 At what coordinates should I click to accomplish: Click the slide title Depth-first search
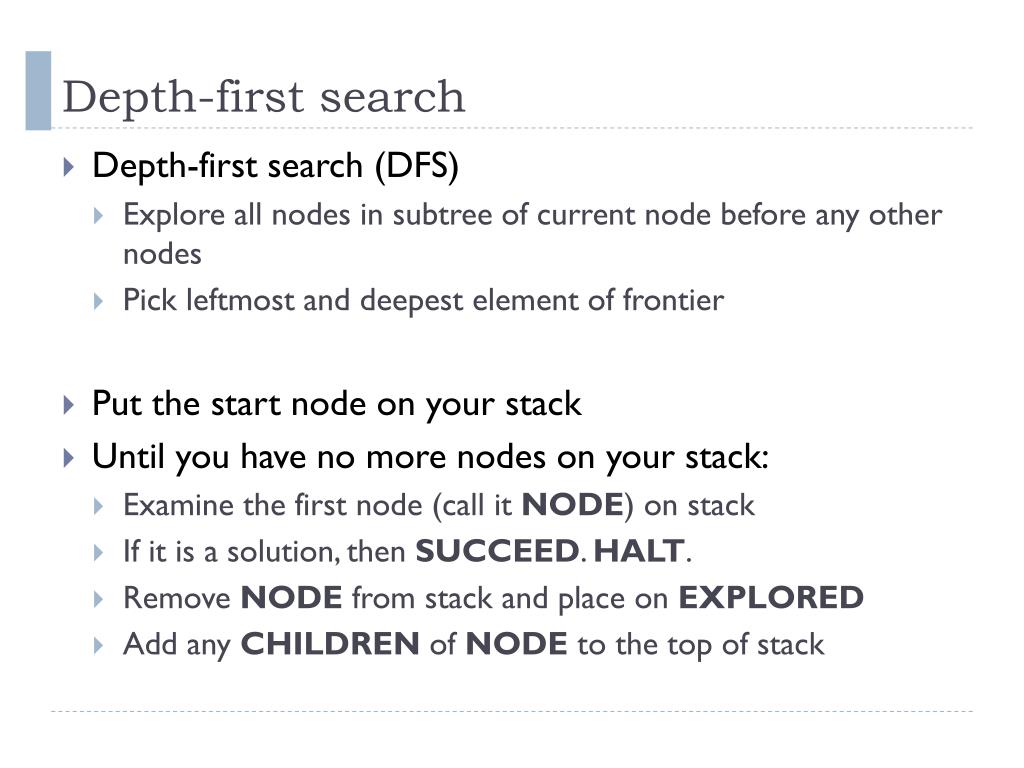pyautogui.click(x=264, y=97)
